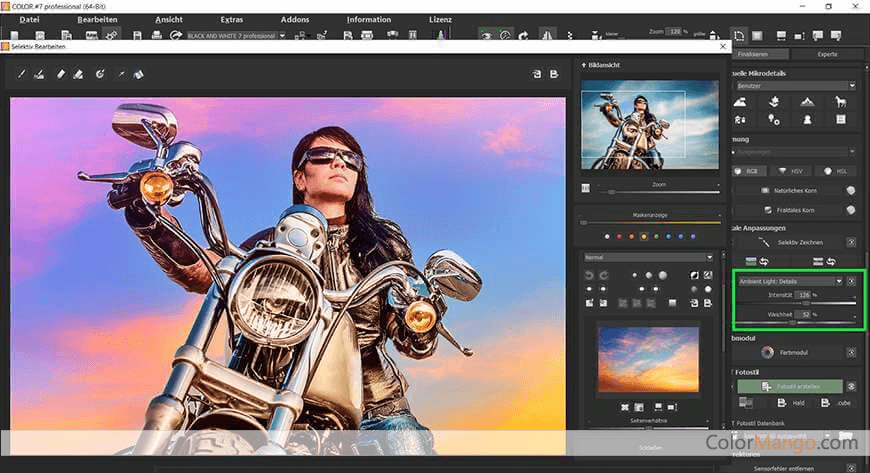
Task: Select the brush tool in Selektiv Bearbeiten toolbar
Action: click(22, 74)
